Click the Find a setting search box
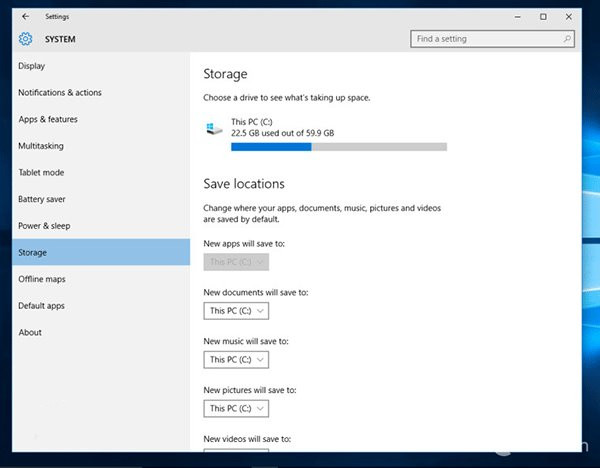Image resolution: width=600 pixels, height=468 pixels. [485, 39]
